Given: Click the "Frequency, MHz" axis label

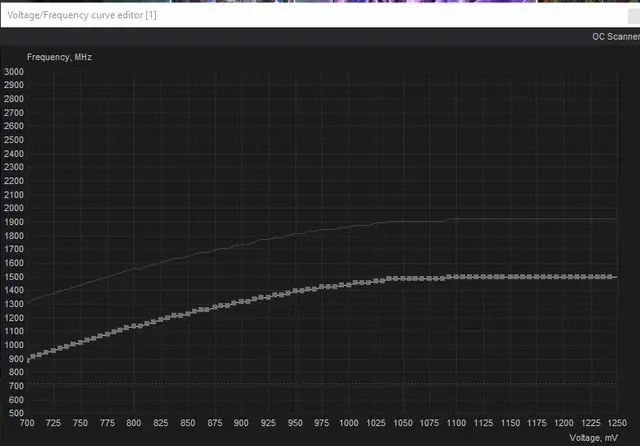Looking at the screenshot, I should [59, 57].
